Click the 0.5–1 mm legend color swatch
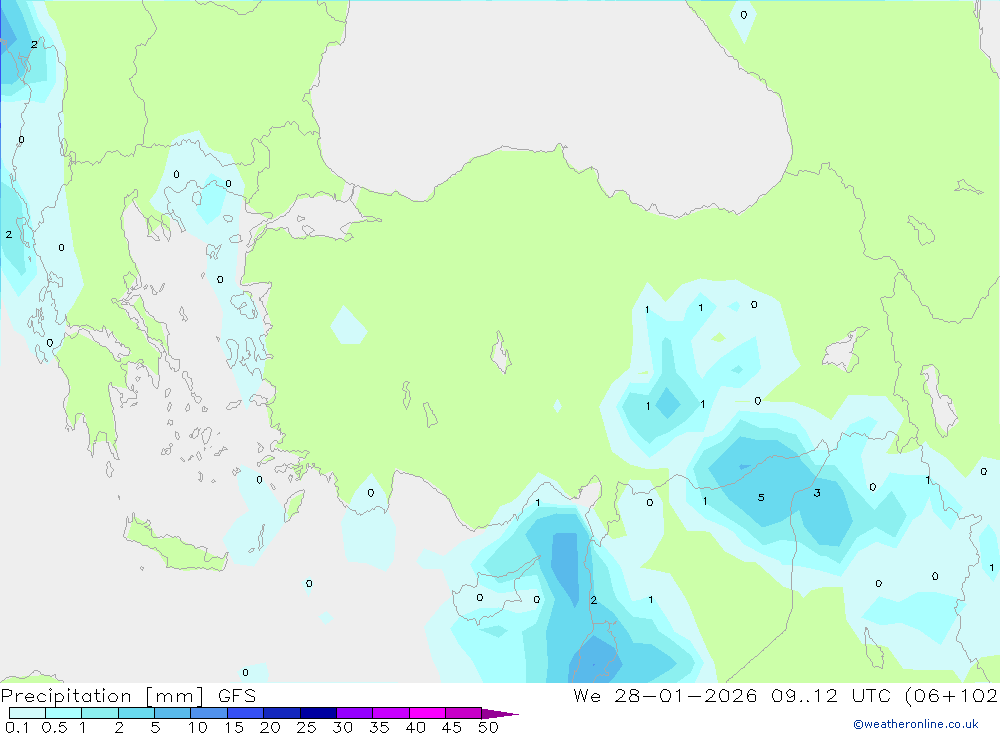This screenshot has height=733, width=1000. [x=64, y=713]
